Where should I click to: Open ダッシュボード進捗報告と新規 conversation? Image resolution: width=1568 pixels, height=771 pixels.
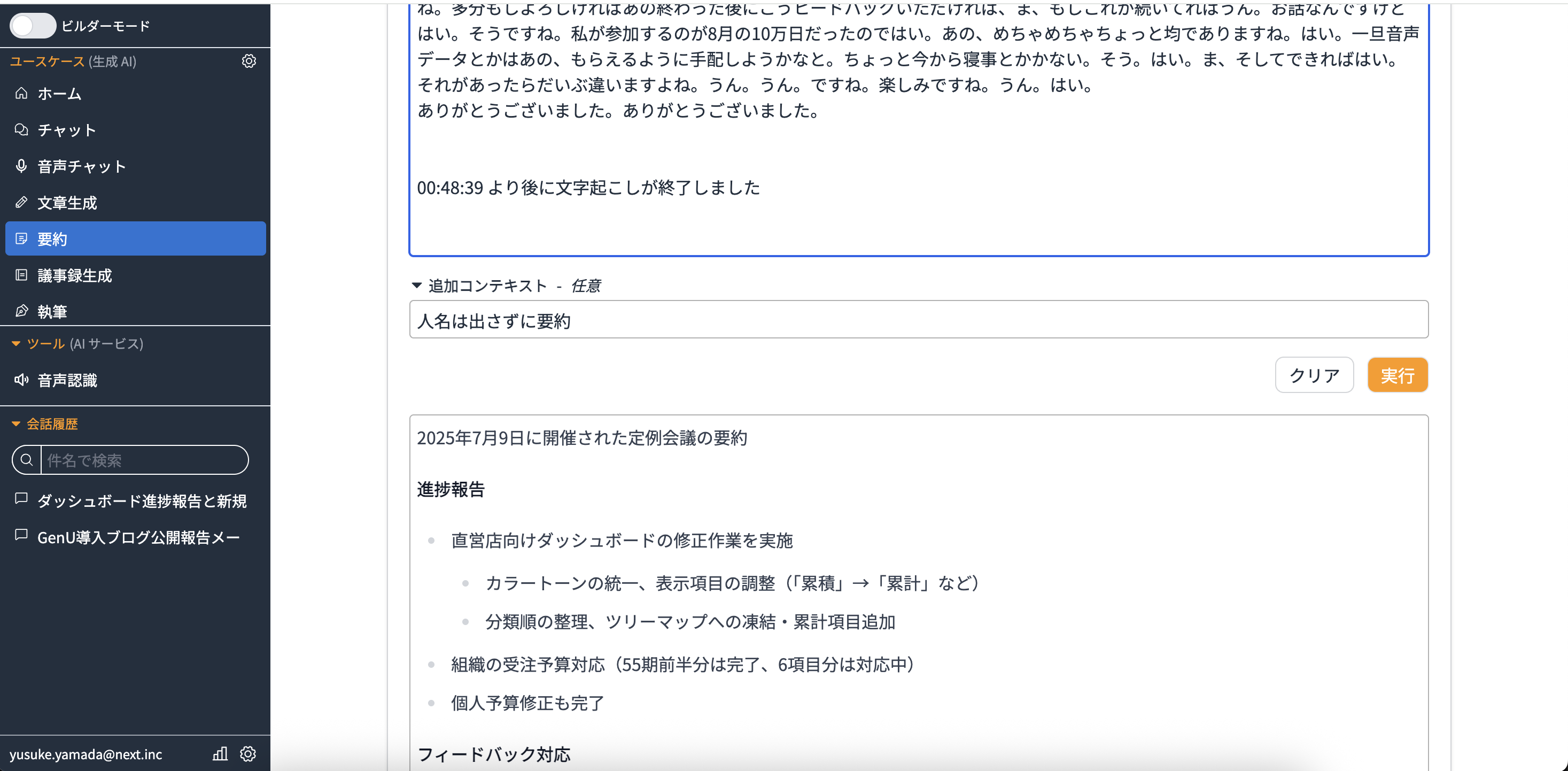141,500
